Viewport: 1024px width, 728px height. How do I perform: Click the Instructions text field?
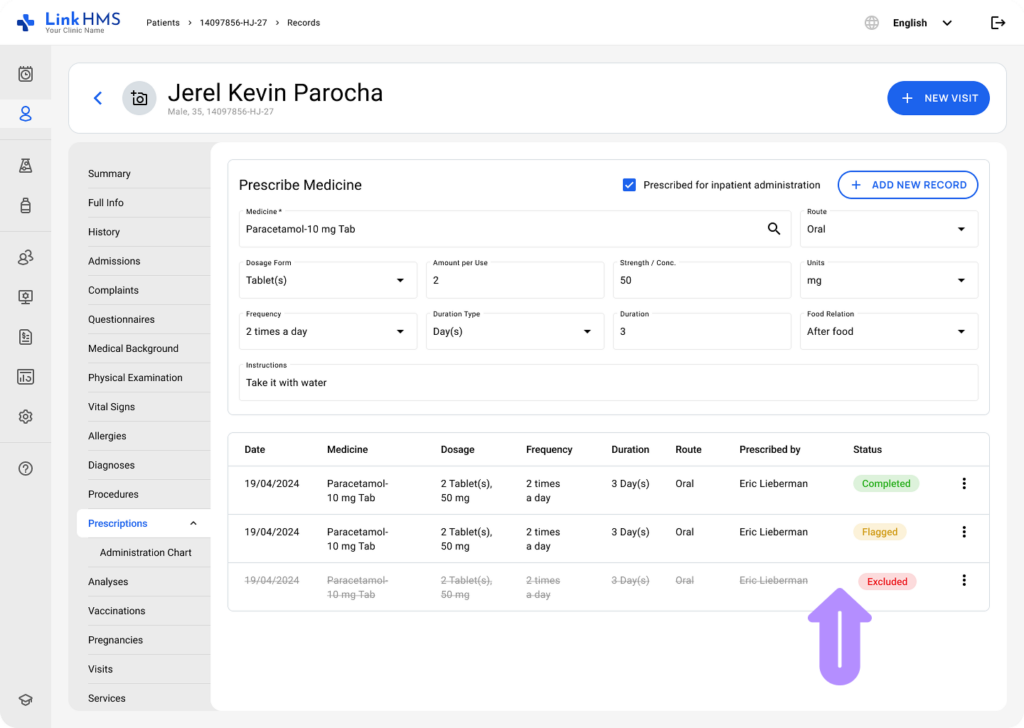(x=608, y=383)
